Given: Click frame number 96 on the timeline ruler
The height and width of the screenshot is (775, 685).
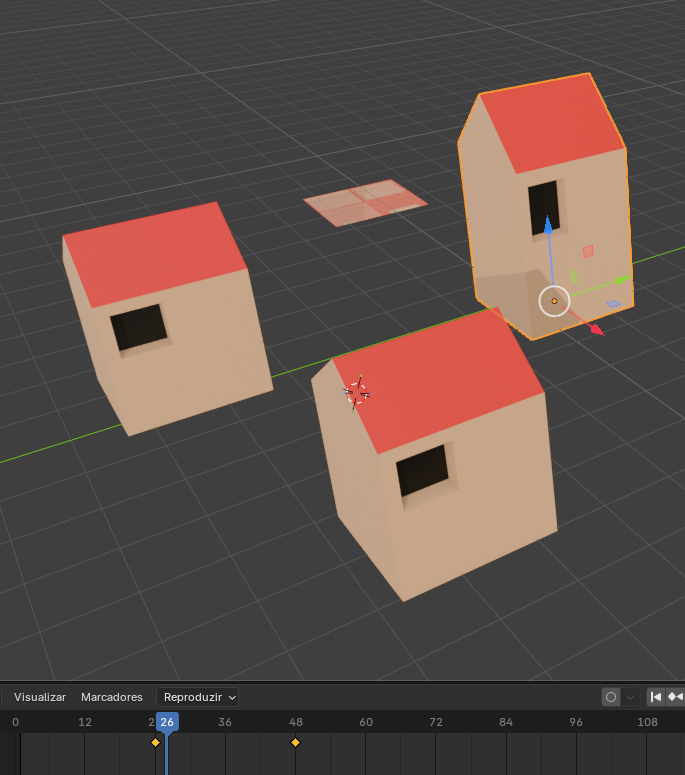Looking at the screenshot, I should 576,722.
